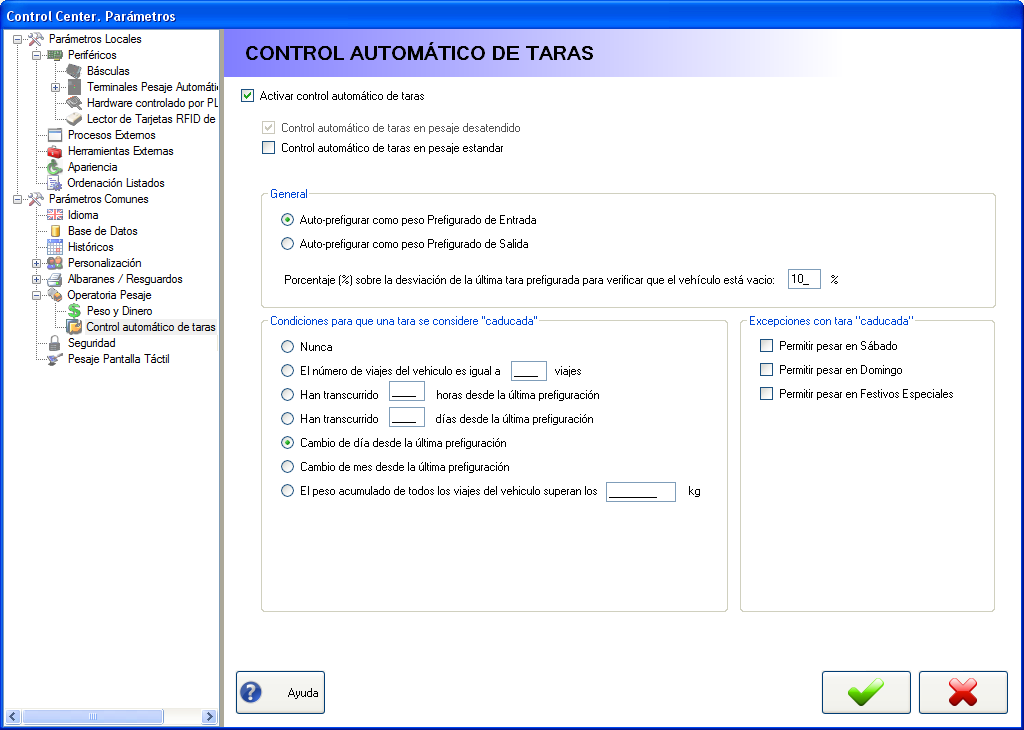Select Han transcurrido horas radio option

[x=287, y=395]
